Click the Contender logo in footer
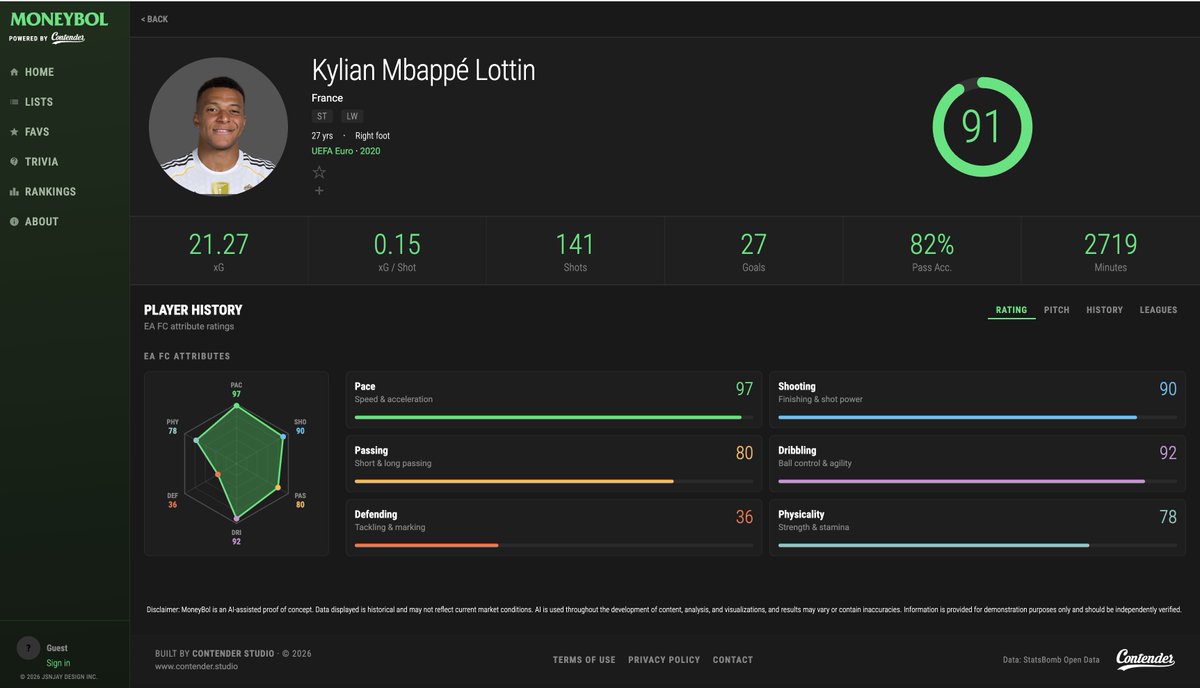Viewport: 1200px width, 688px height. pyautogui.click(x=1145, y=659)
